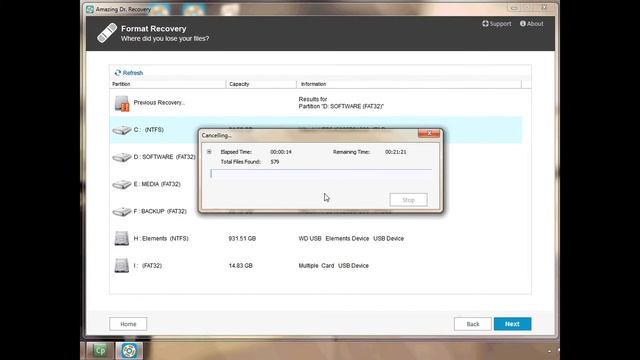Click the Total Files Found value 579
The width and height of the screenshot is (640, 360).
tap(275, 162)
